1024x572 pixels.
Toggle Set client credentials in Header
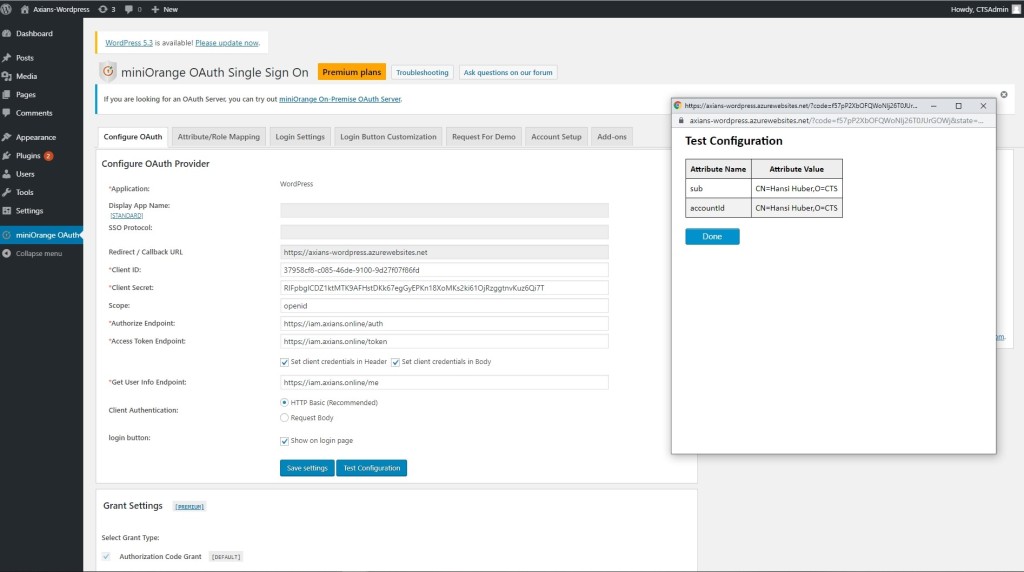[x=285, y=362]
